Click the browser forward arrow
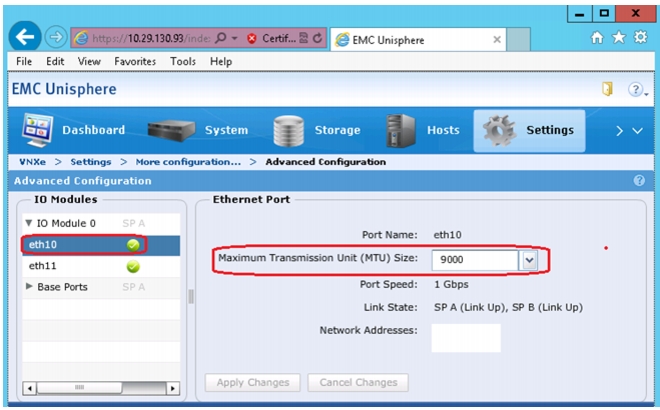The width and height of the screenshot is (660, 410). pos(56,37)
